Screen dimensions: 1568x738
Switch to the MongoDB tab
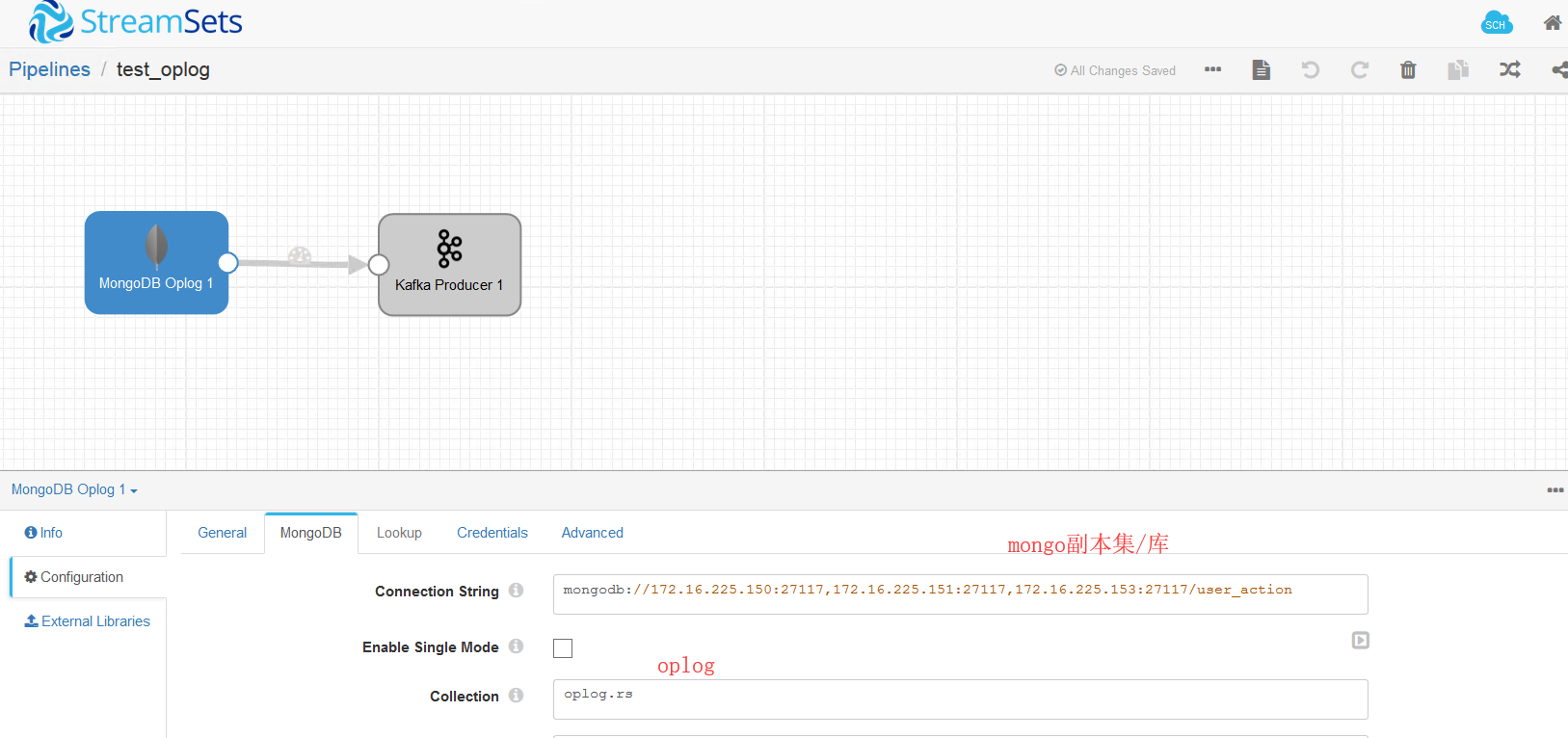click(x=311, y=533)
